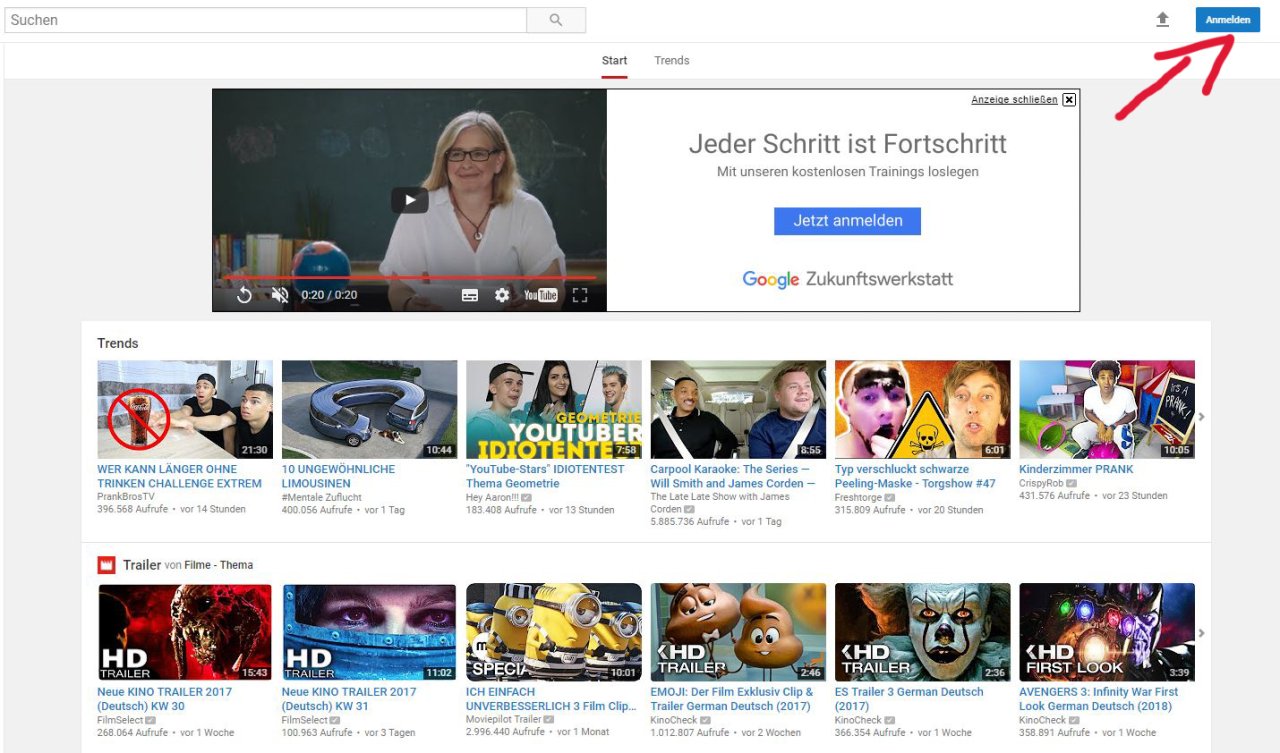Visit the #Mentale Zuflucht channel
Viewport: 1280px width, 753px height.
tap(322, 496)
